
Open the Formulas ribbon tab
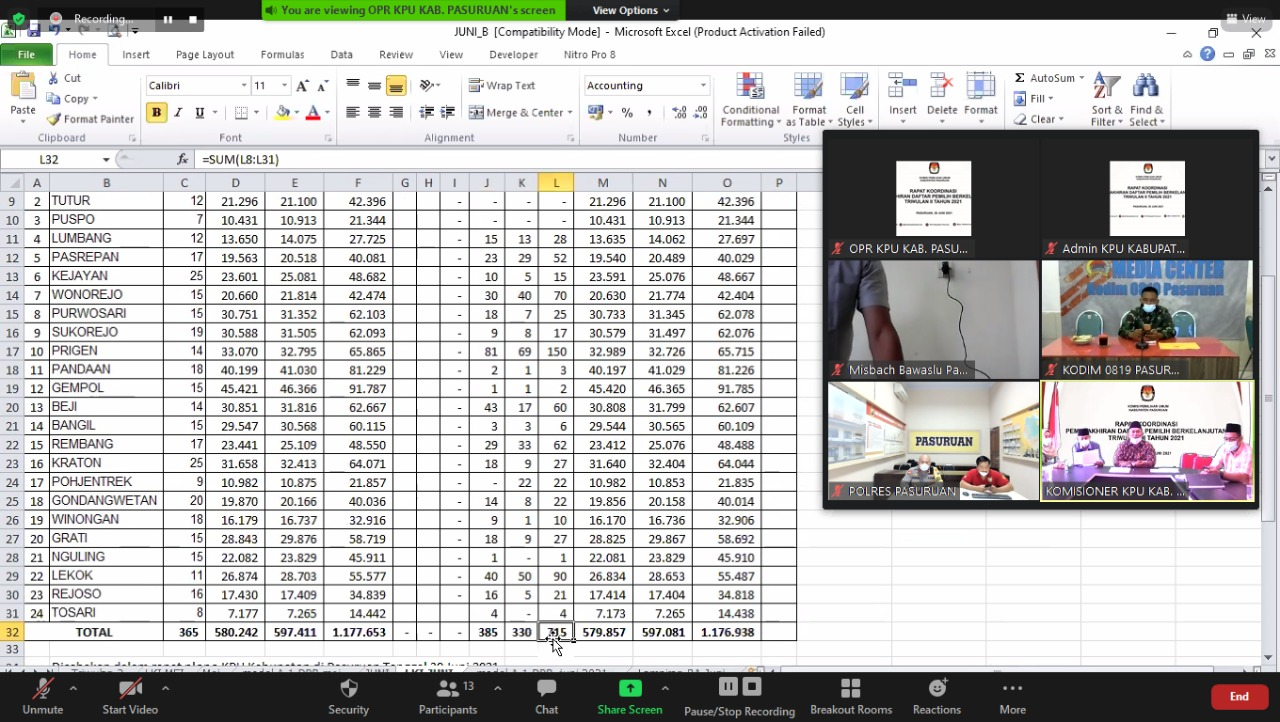click(282, 55)
